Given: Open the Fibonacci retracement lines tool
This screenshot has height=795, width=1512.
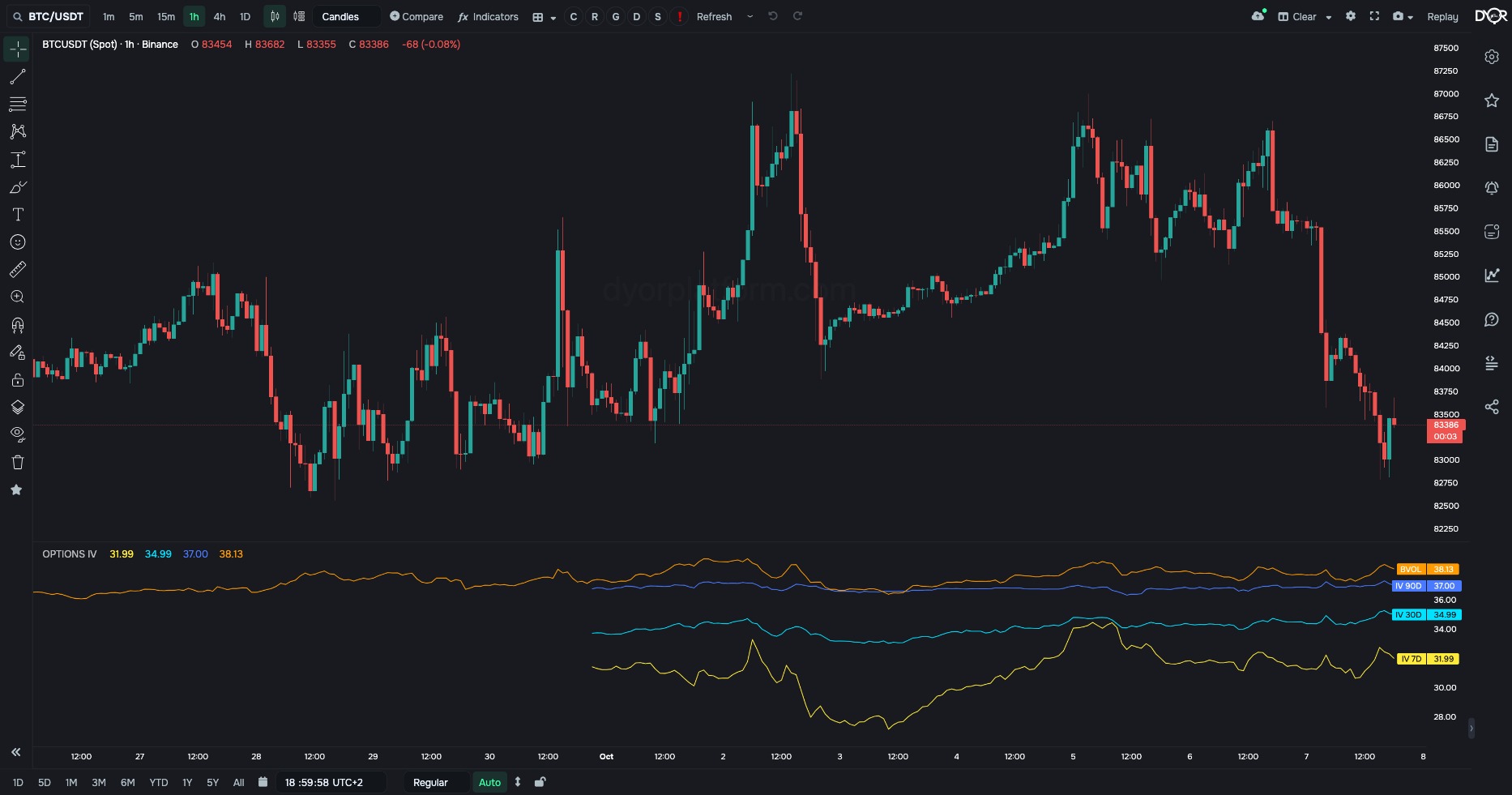Looking at the screenshot, I should 17,104.
